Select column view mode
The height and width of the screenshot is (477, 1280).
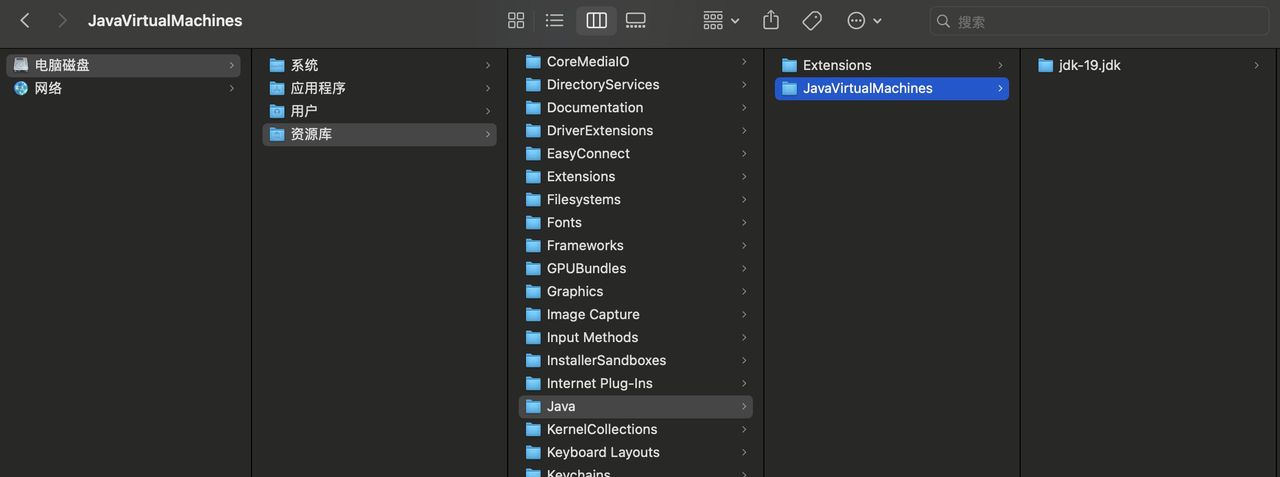pos(596,21)
